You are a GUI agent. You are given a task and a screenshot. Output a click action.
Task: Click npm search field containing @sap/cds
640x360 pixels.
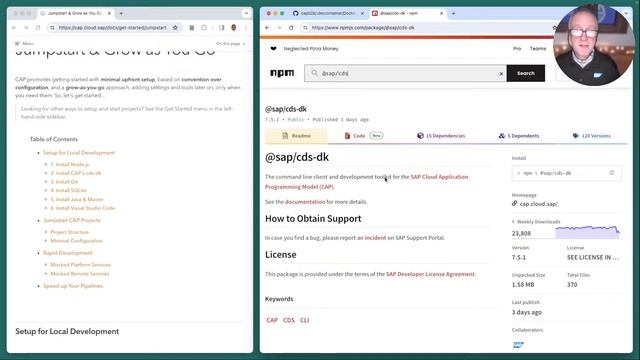405,73
